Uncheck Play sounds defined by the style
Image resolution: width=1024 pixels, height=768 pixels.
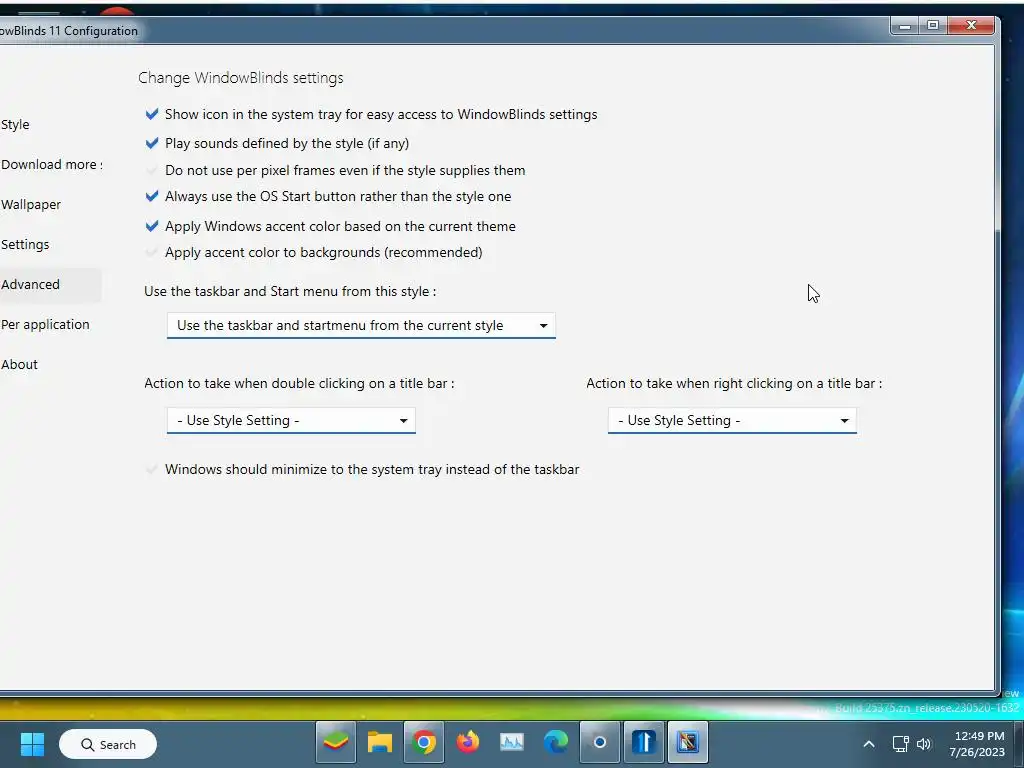point(152,143)
